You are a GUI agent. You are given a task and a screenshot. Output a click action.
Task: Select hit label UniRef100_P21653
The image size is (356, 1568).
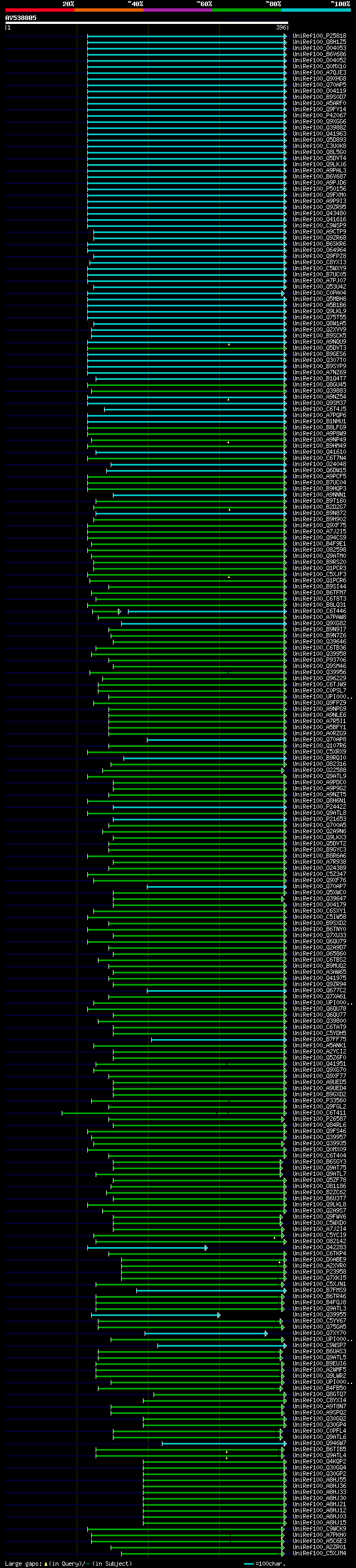(x=319, y=819)
